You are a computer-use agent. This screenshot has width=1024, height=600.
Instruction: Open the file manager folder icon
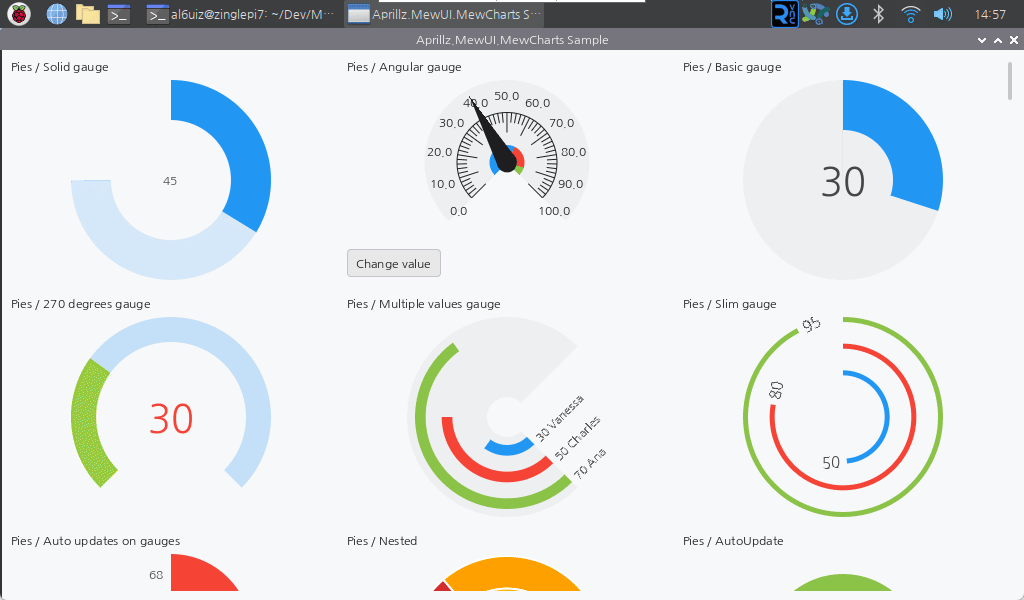[88, 14]
